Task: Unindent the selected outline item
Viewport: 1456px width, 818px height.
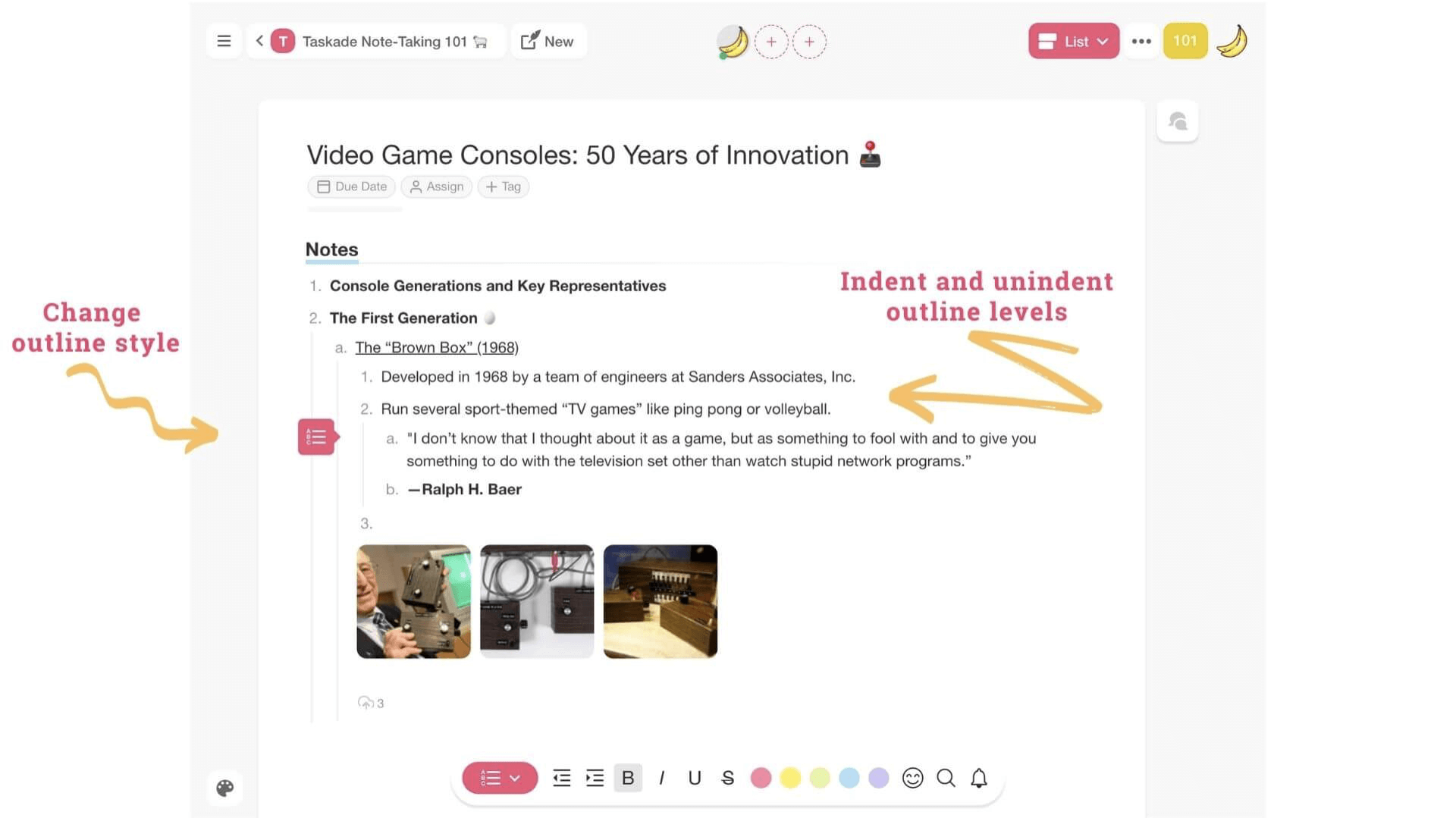Action: 561,778
